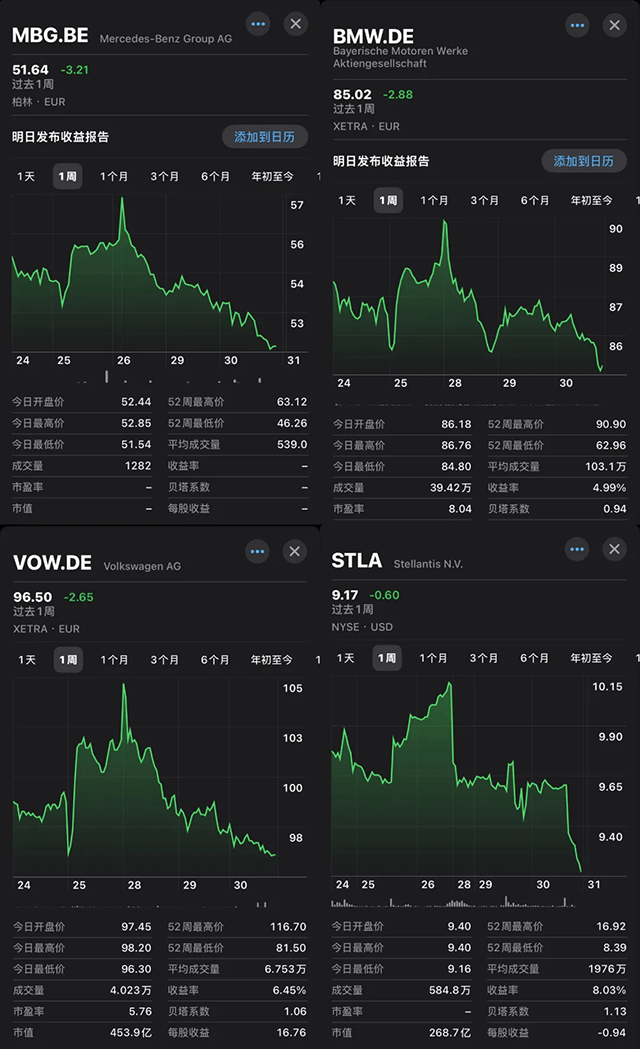The image size is (640, 1049).
Task: Close the STLA stock detail card
Action: 614,549
